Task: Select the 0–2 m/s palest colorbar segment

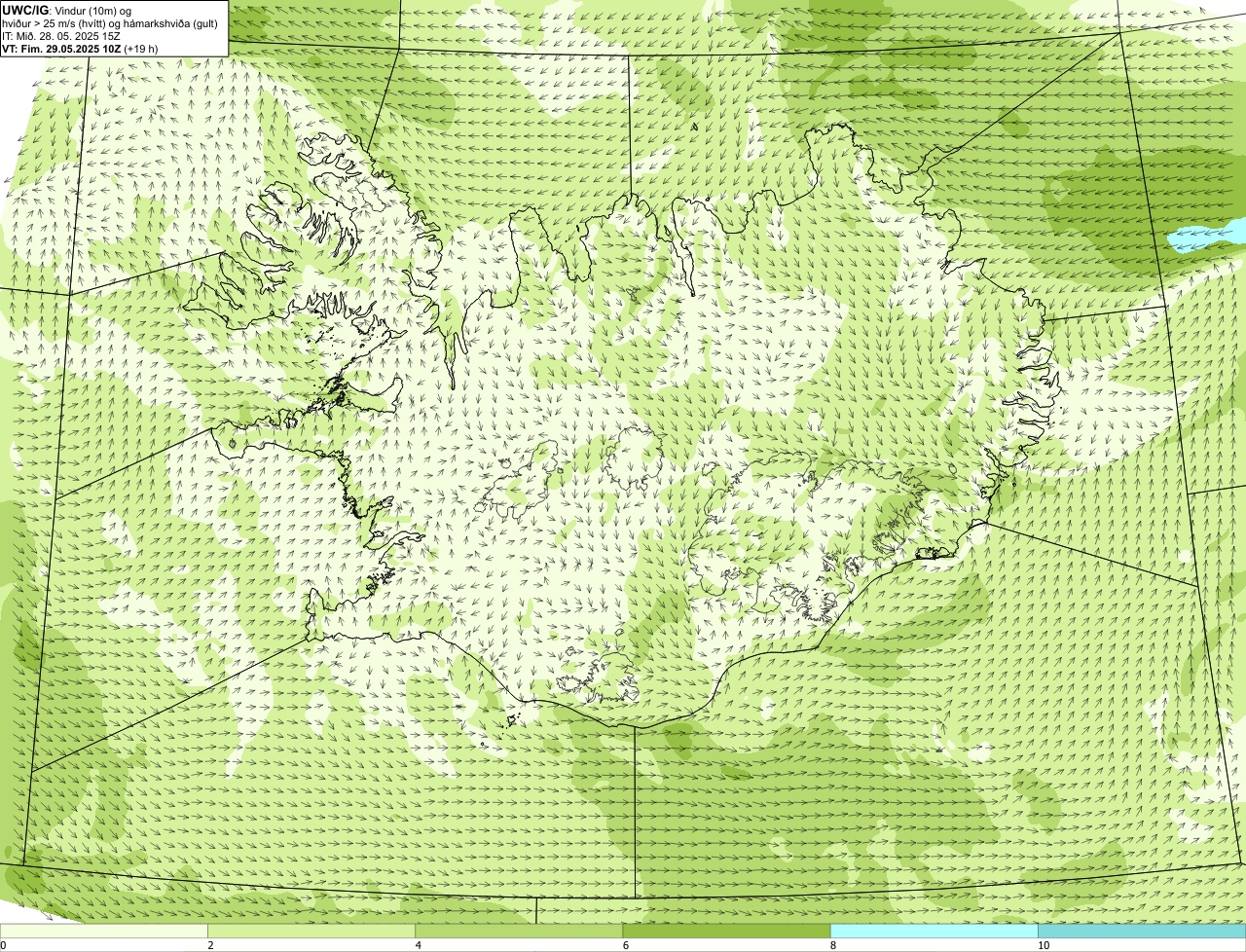Action: pyautogui.click(x=104, y=932)
